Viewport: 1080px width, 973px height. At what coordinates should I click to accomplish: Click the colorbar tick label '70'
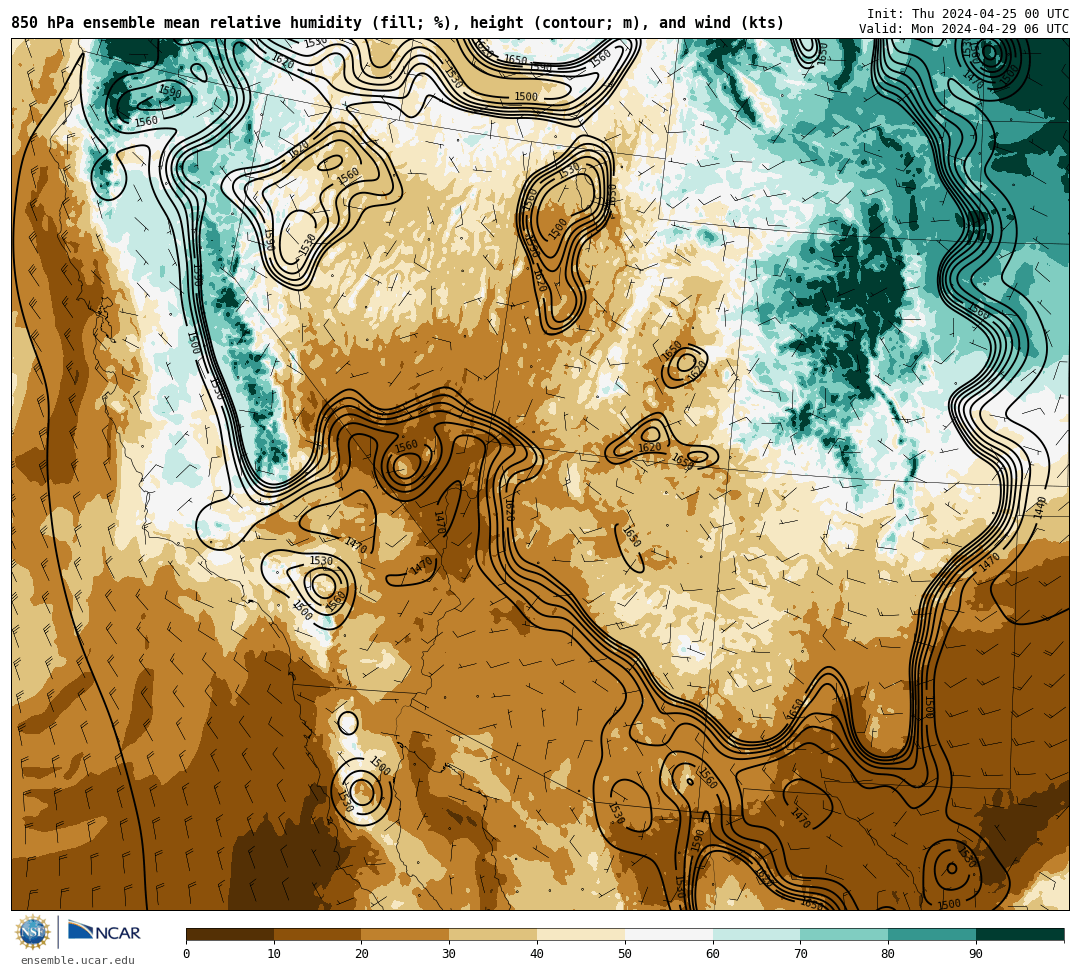pos(800,954)
